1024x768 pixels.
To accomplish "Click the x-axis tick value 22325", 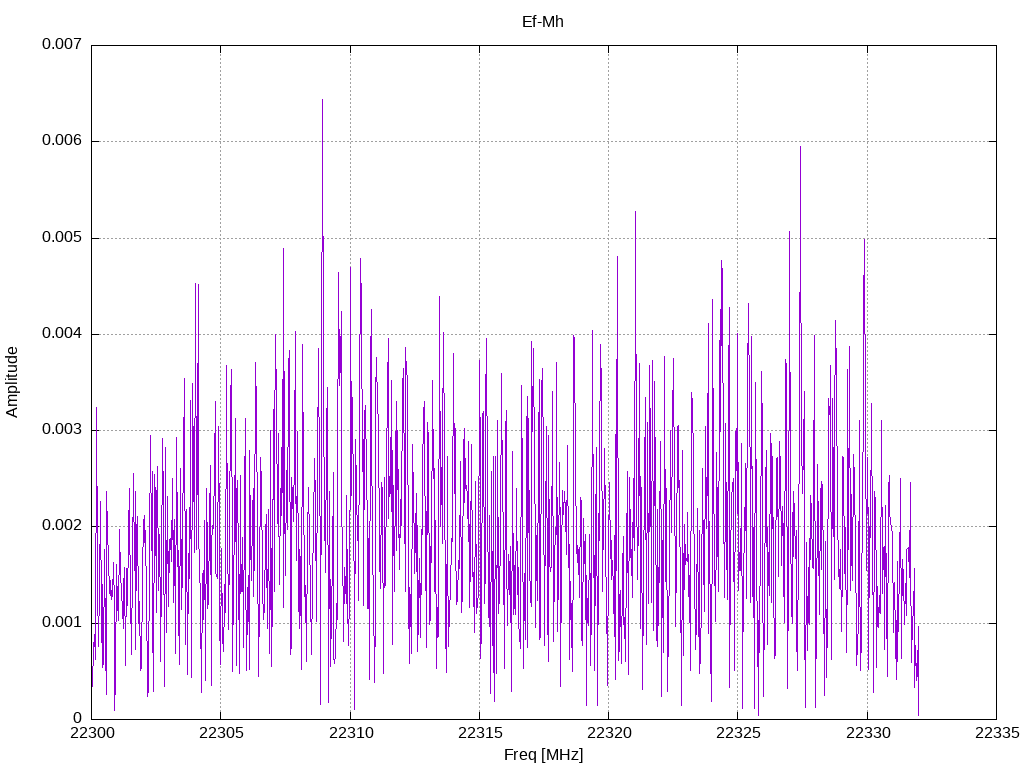I will pos(739,733).
